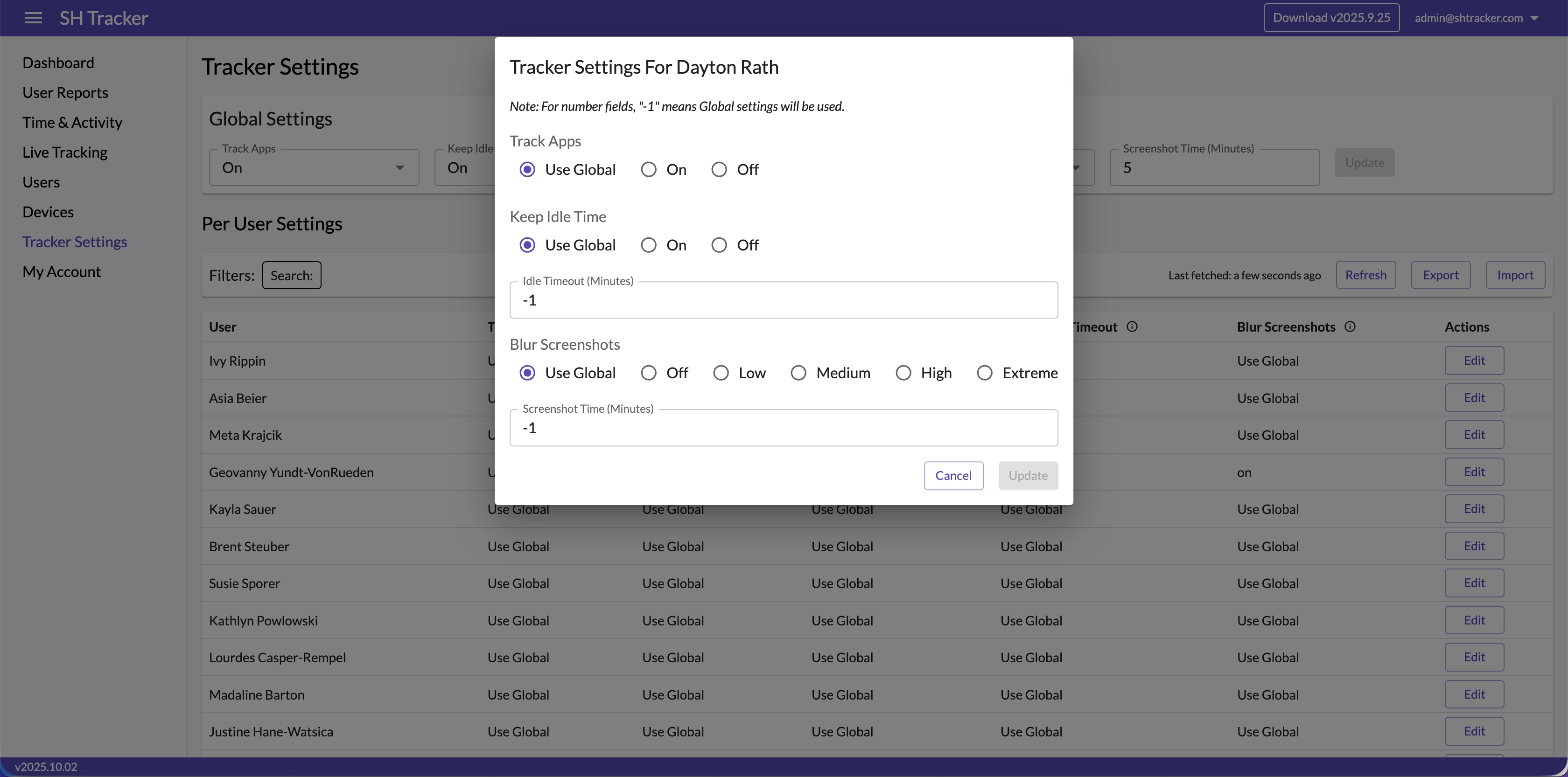Go to Live Tracking page

point(64,152)
